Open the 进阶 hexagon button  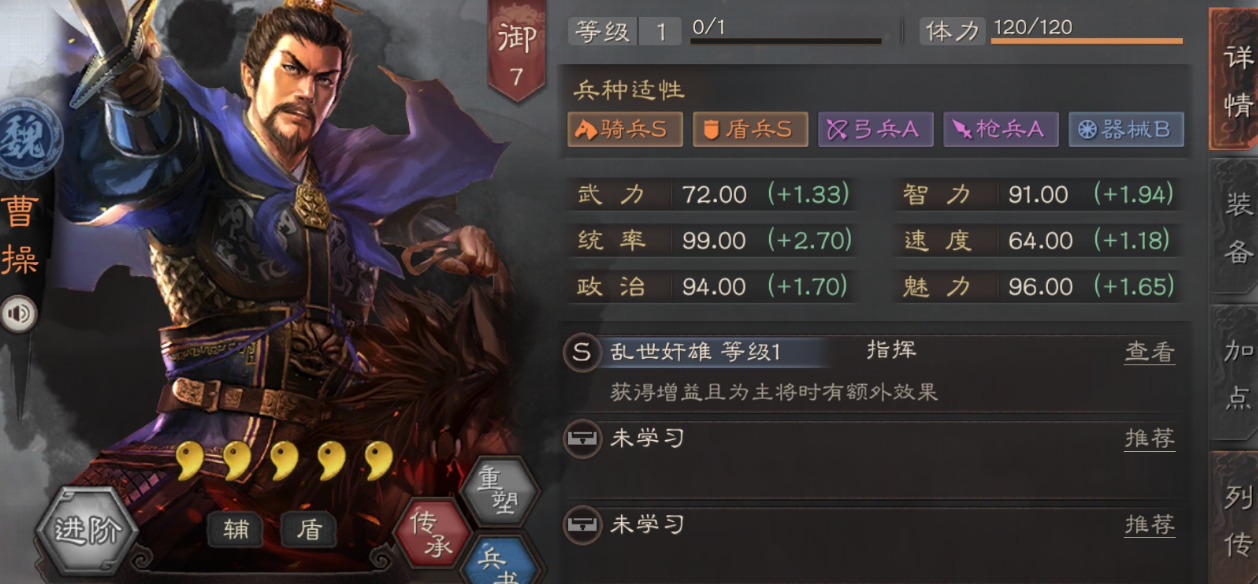(x=88, y=531)
